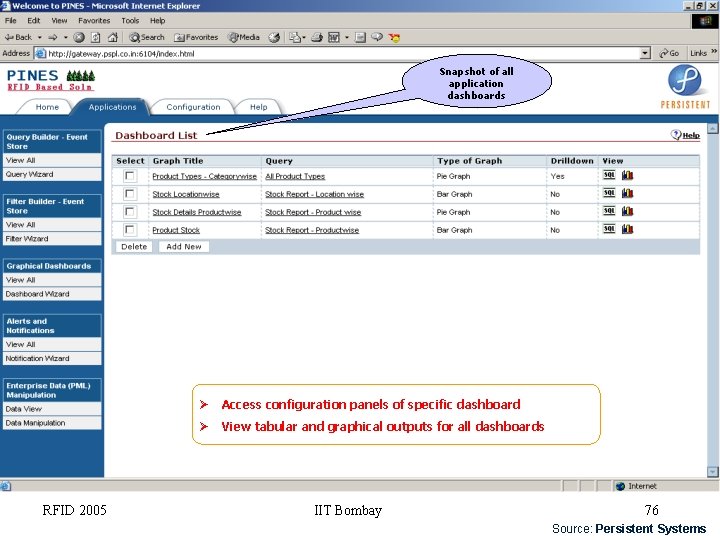Open Favorites pane from toolbar
Viewport: 720px width, 540px height.
pyautogui.click(x=196, y=37)
